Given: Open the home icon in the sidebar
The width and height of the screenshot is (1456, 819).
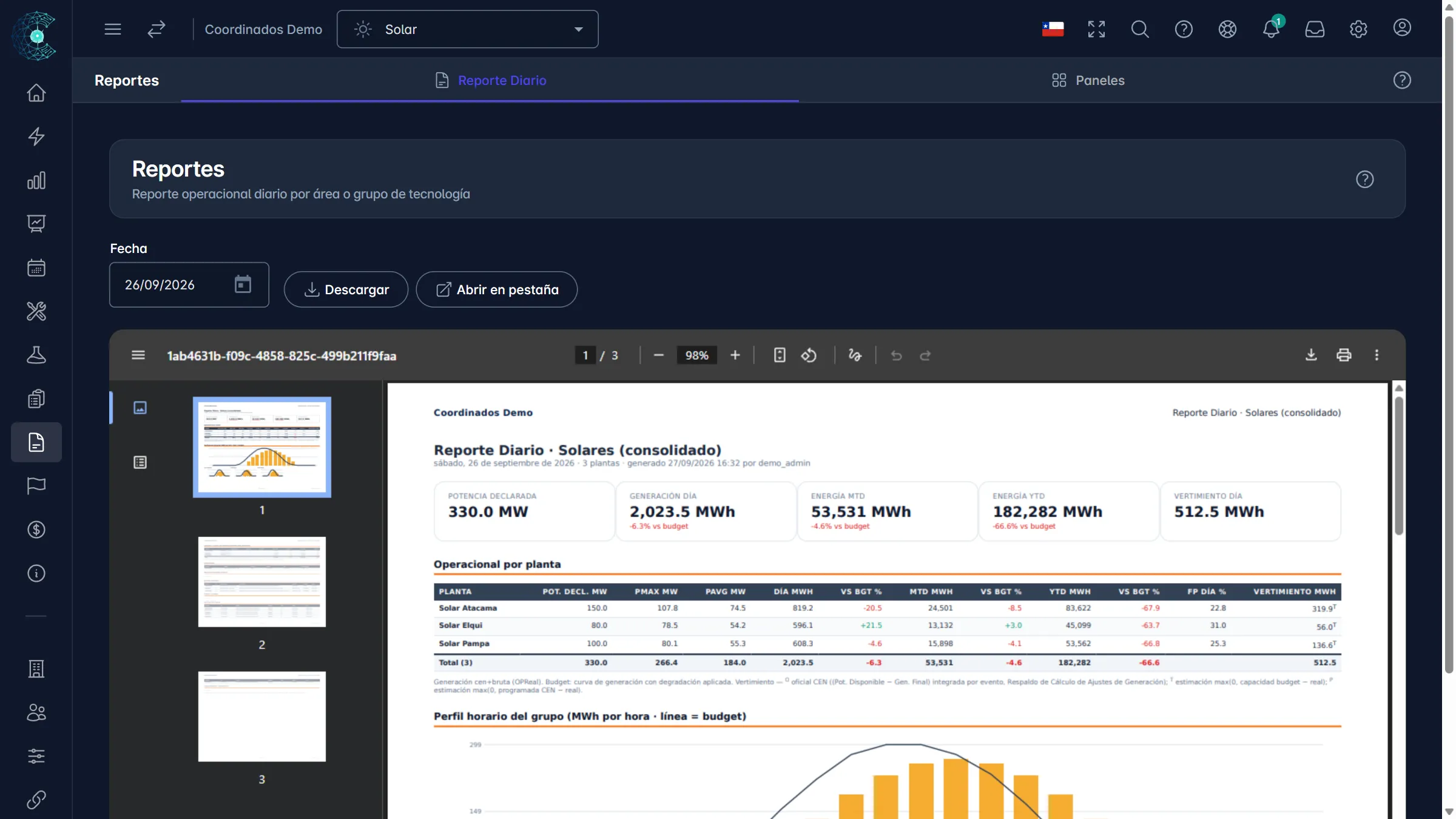Looking at the screenshot, I should point(36,93).
